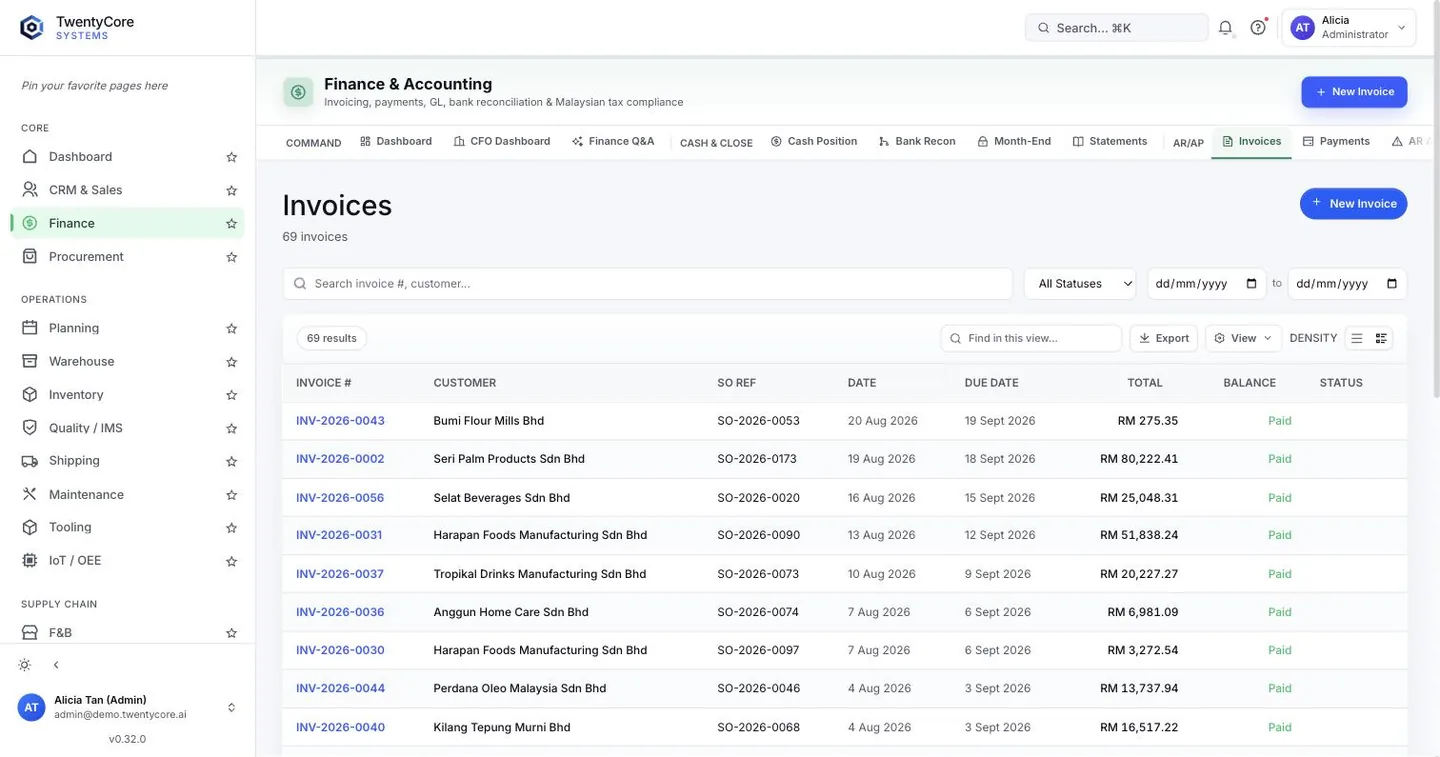1440x757 pixels.
Task: Open Shipping module
Action: [x=127, y=460]
